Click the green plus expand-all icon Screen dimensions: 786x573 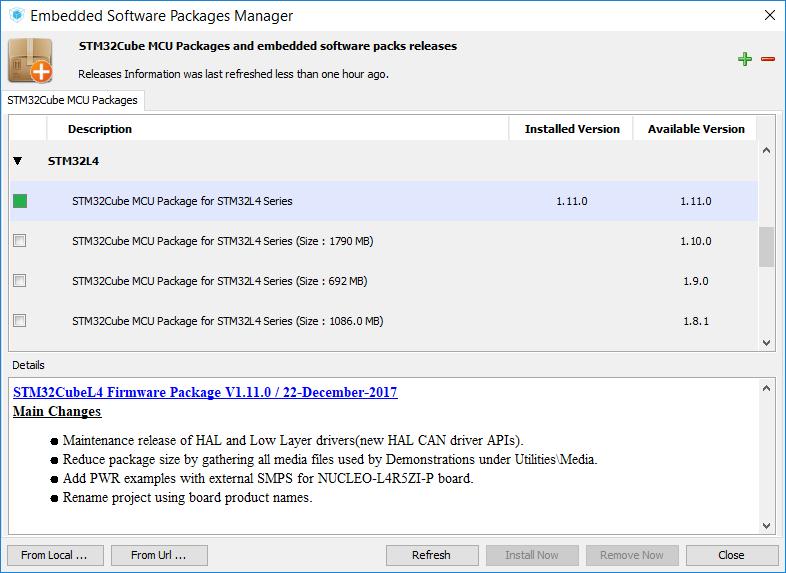click(x=745, y=59)
